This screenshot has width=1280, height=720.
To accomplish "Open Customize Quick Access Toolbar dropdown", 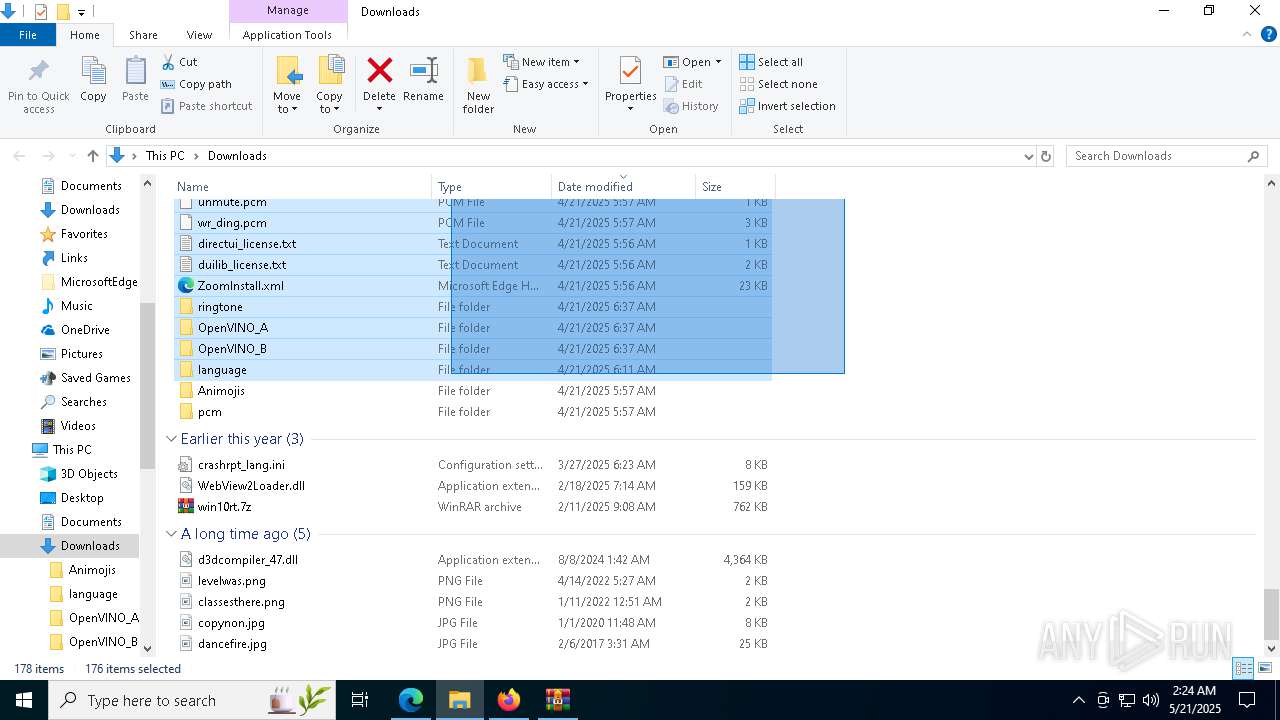I will click(82, 12).
